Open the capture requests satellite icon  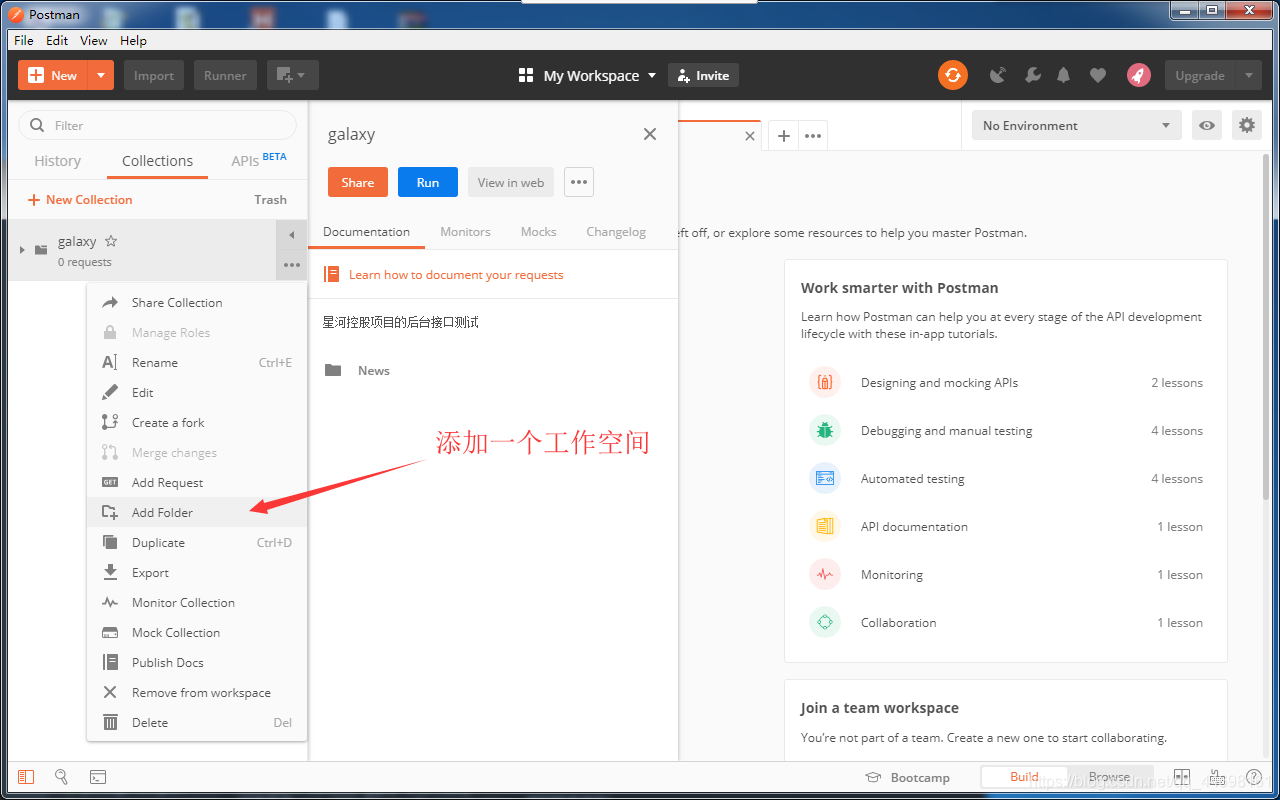(998, 75)
